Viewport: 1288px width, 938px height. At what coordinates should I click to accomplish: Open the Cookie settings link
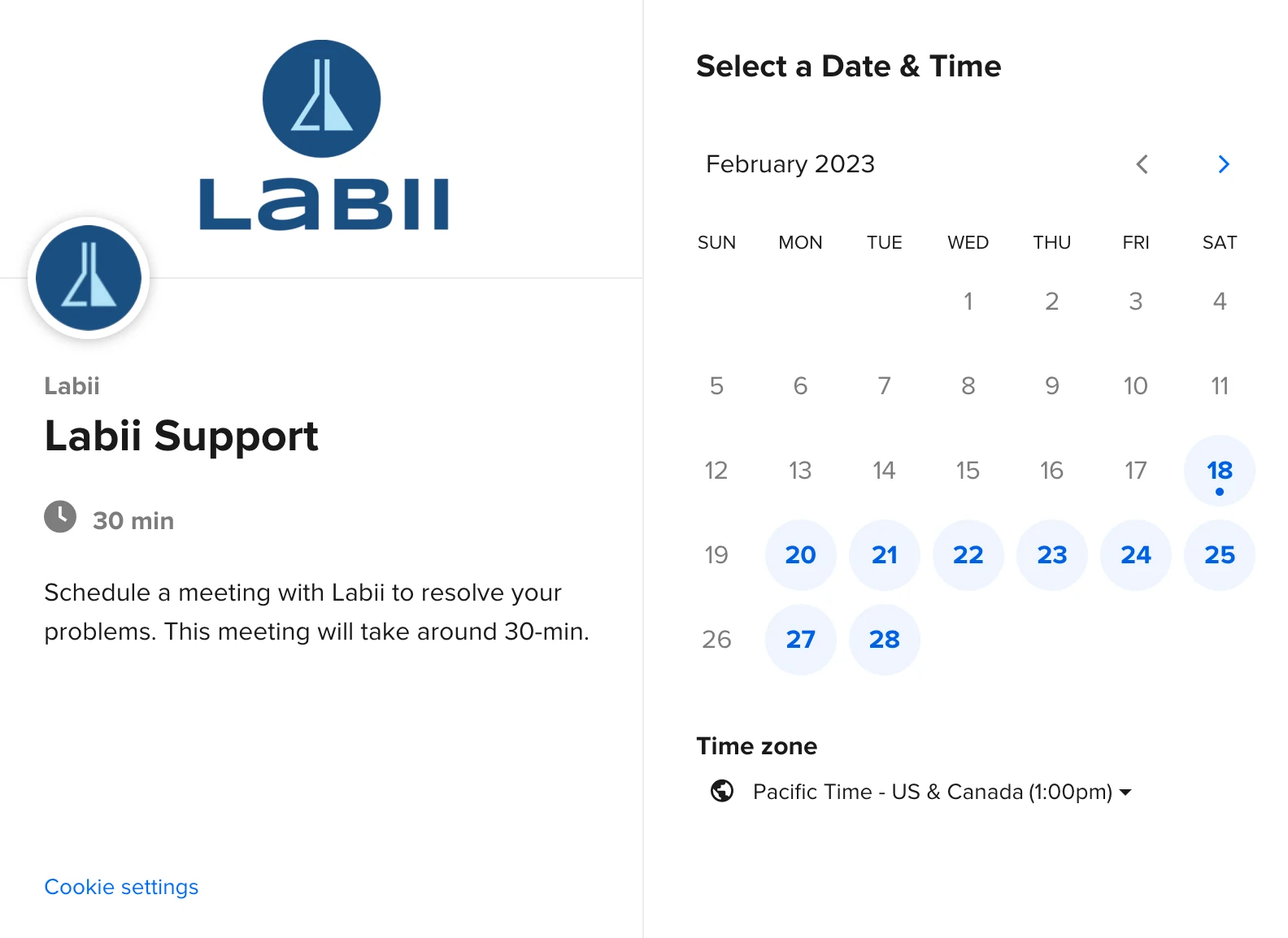coord(121,887)
